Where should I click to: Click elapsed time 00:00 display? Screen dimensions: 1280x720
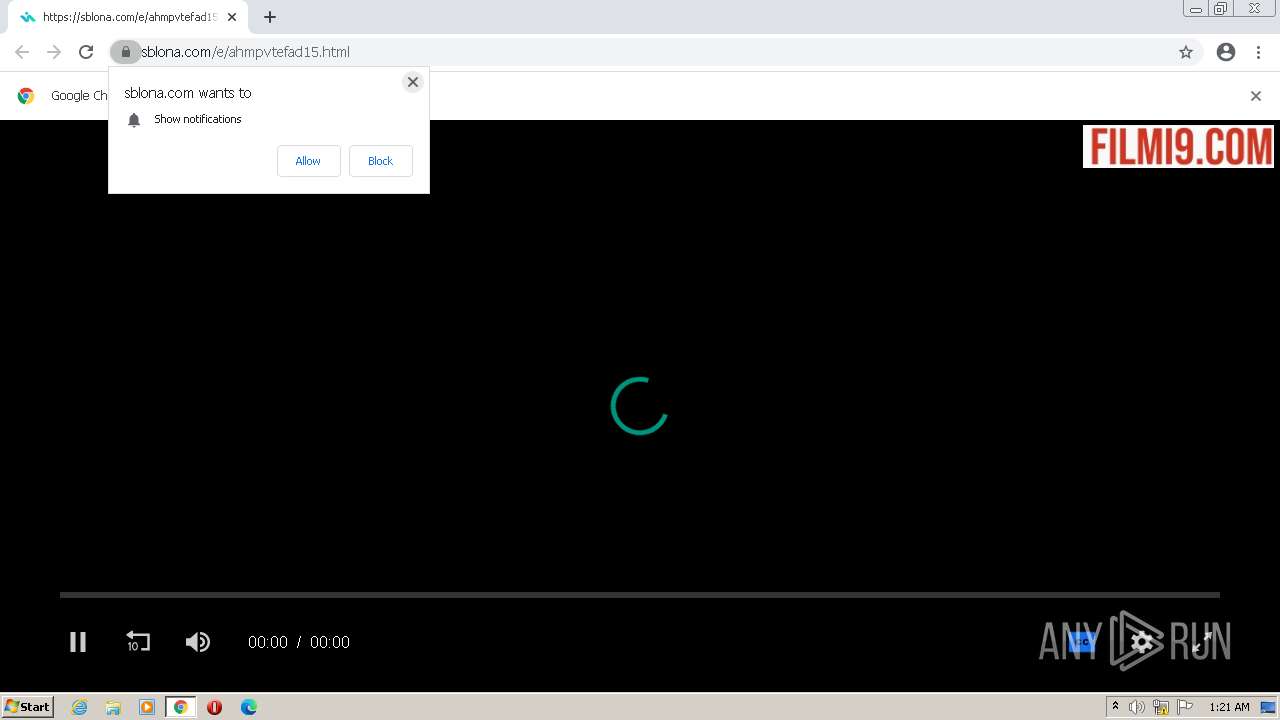pos(268,642)
